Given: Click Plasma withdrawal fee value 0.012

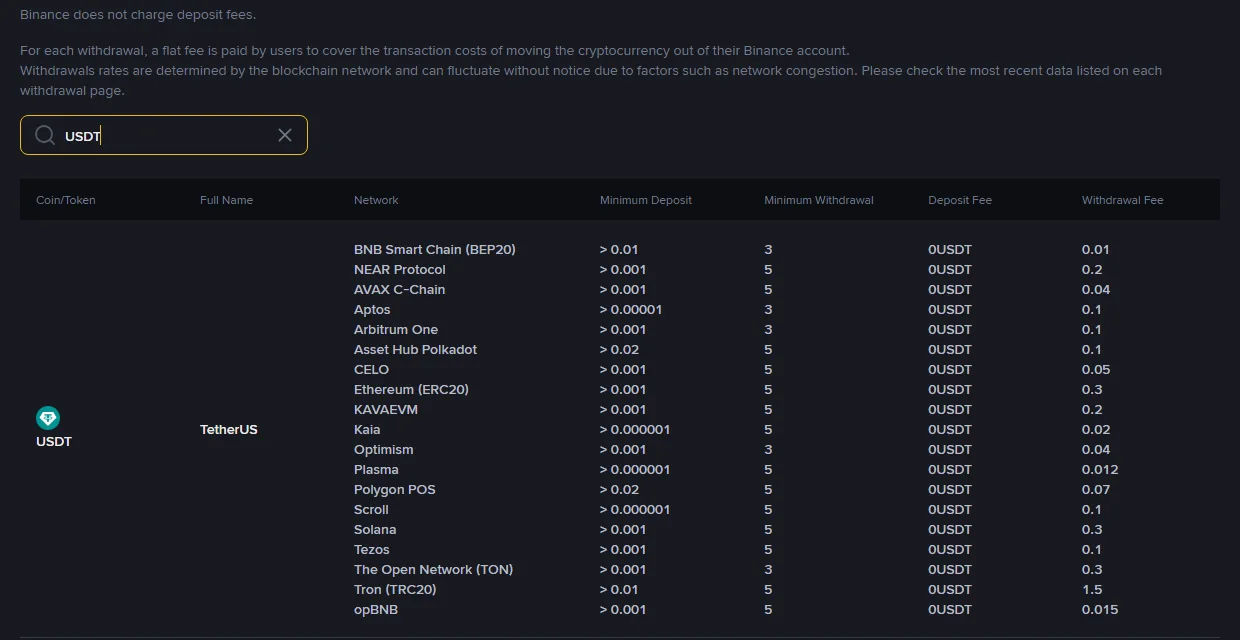Looking at the screenshot, I should pos(1100,469).
